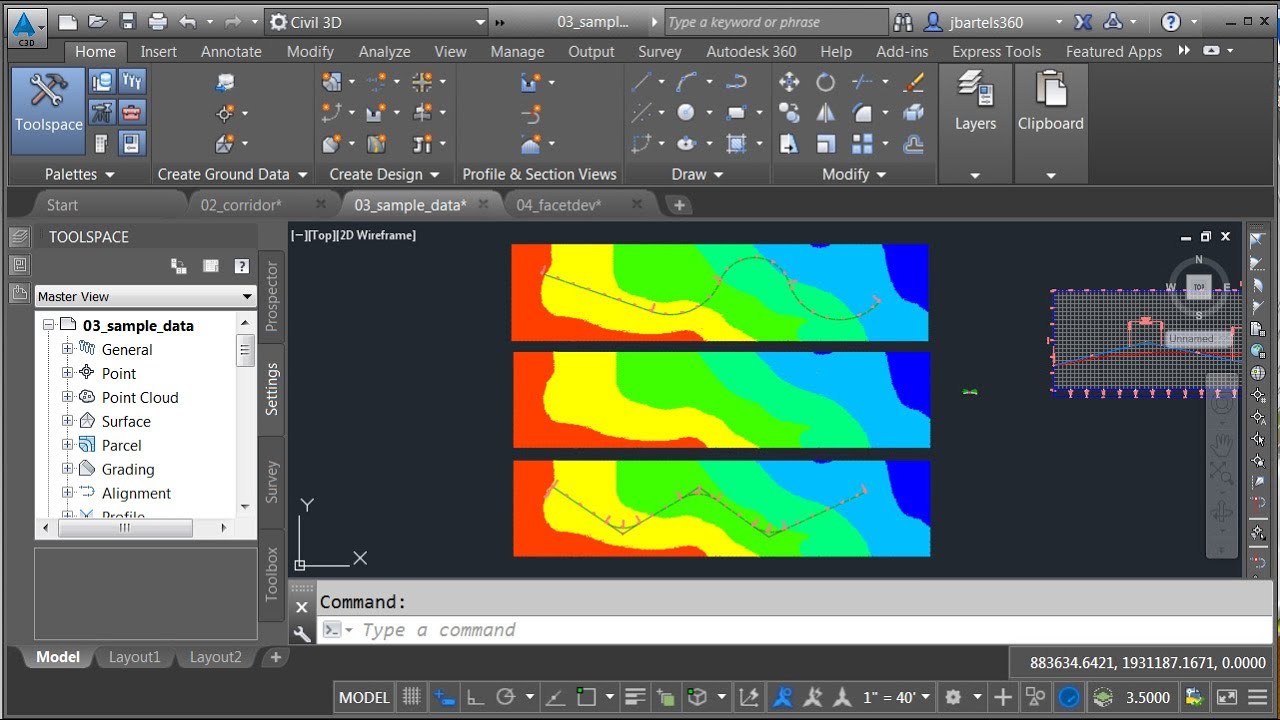
Task: Open the annotation scale 1" = 40' dropdown
Action: [x=897, y=697]
